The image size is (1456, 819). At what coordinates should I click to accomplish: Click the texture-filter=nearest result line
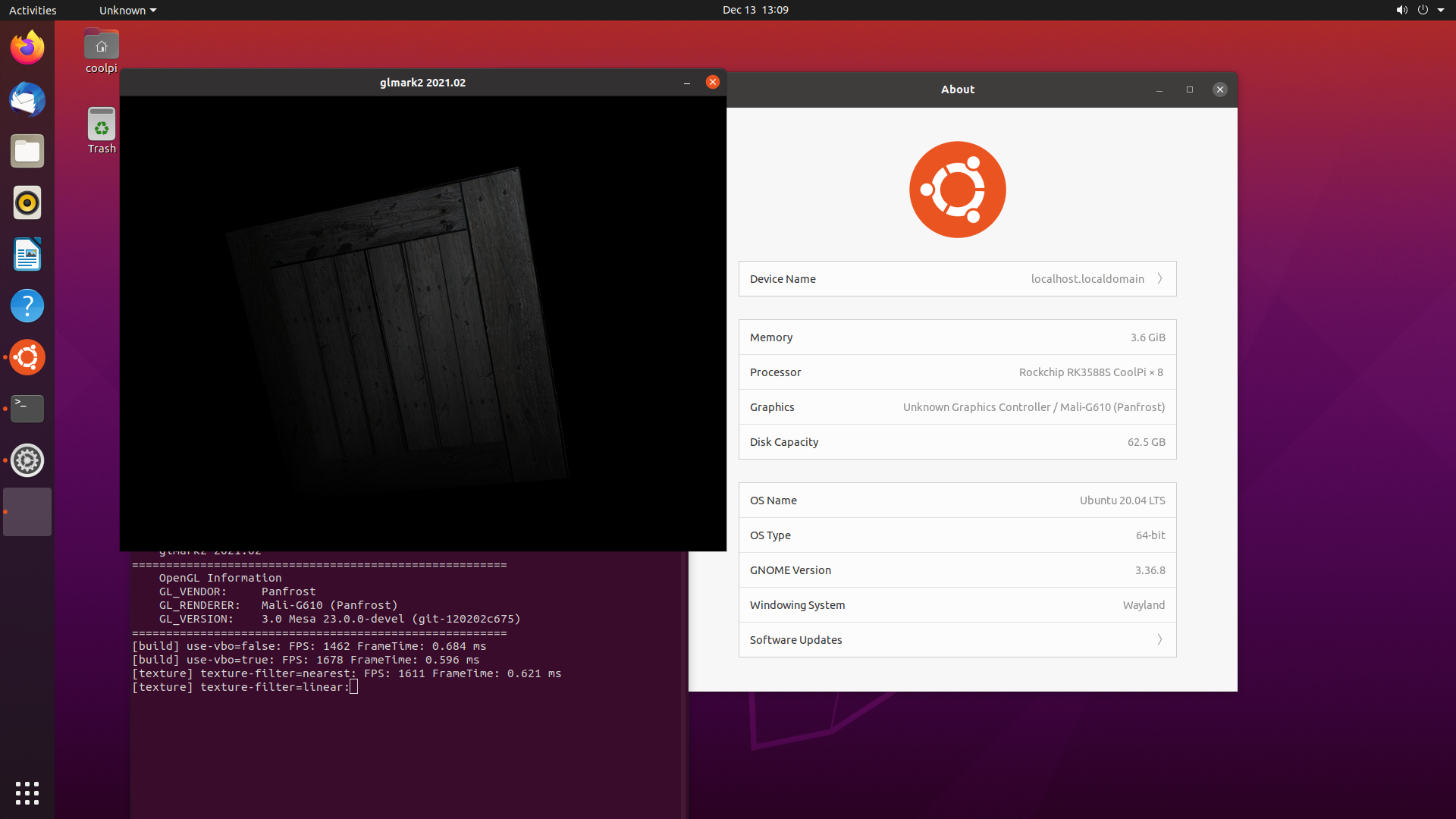(347, 673)
